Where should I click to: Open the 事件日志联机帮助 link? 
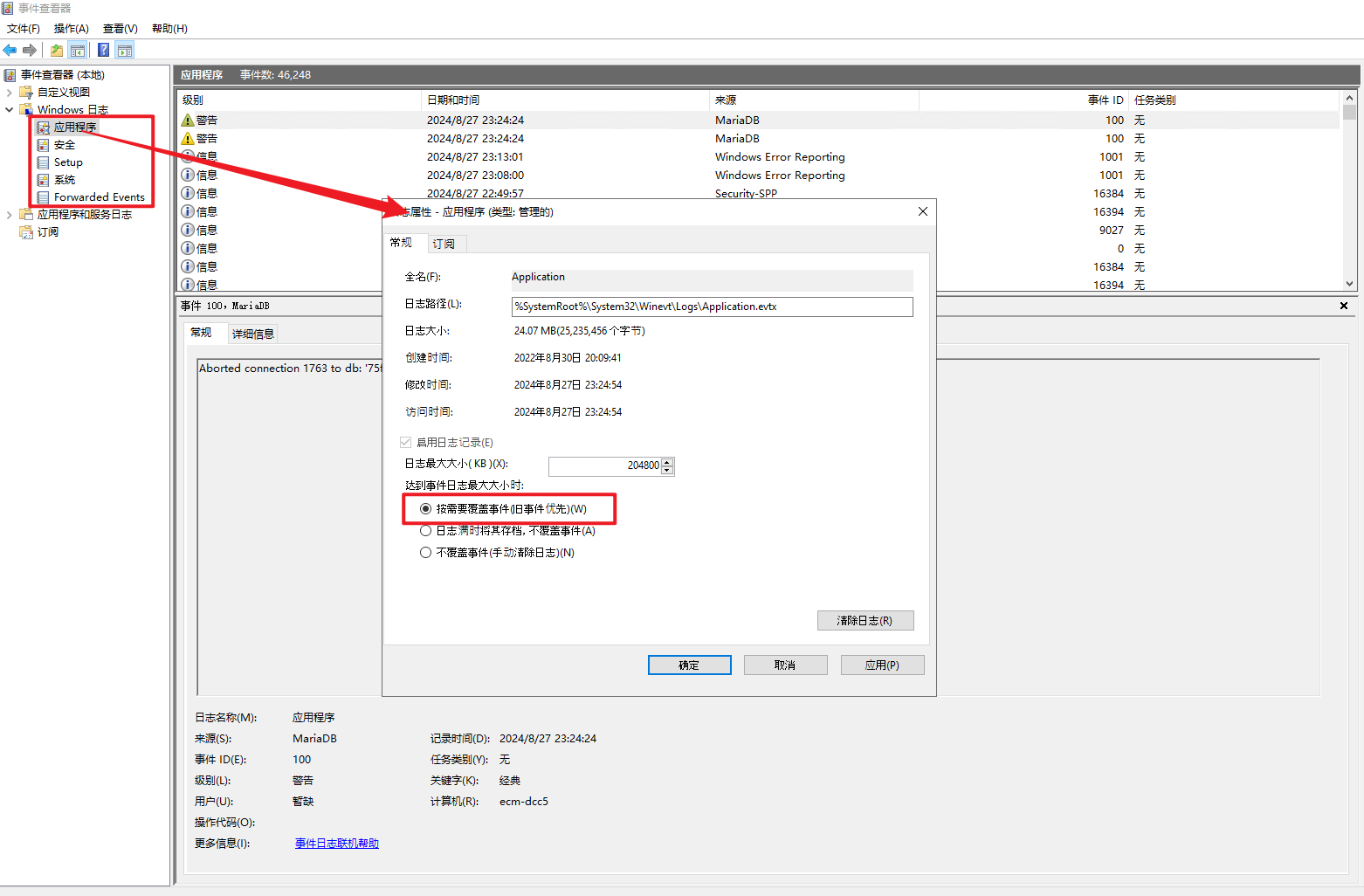[336, 844]
